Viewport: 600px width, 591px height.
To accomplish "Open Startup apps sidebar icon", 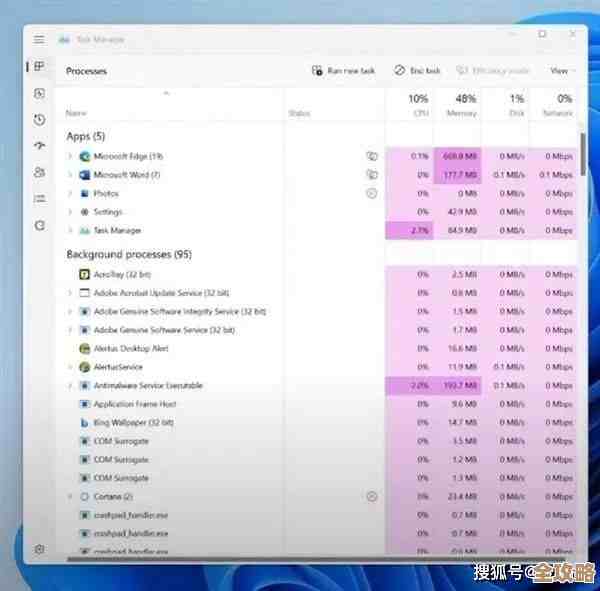I will (x=39, y=146).
